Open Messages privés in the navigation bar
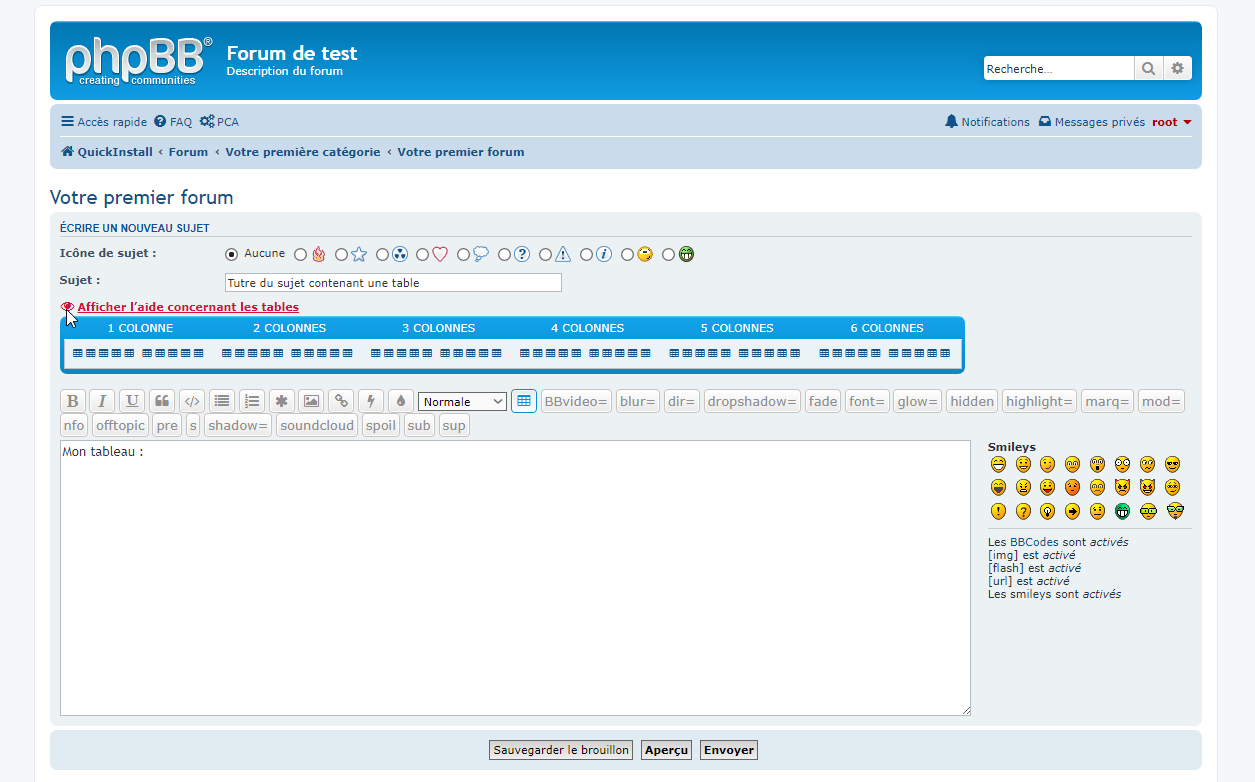 (1091, 122)
